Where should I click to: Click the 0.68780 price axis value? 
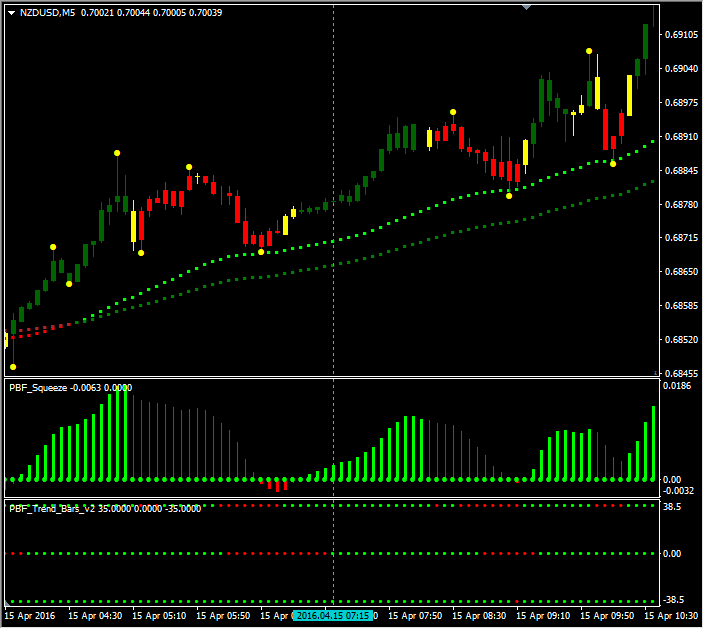682,204
